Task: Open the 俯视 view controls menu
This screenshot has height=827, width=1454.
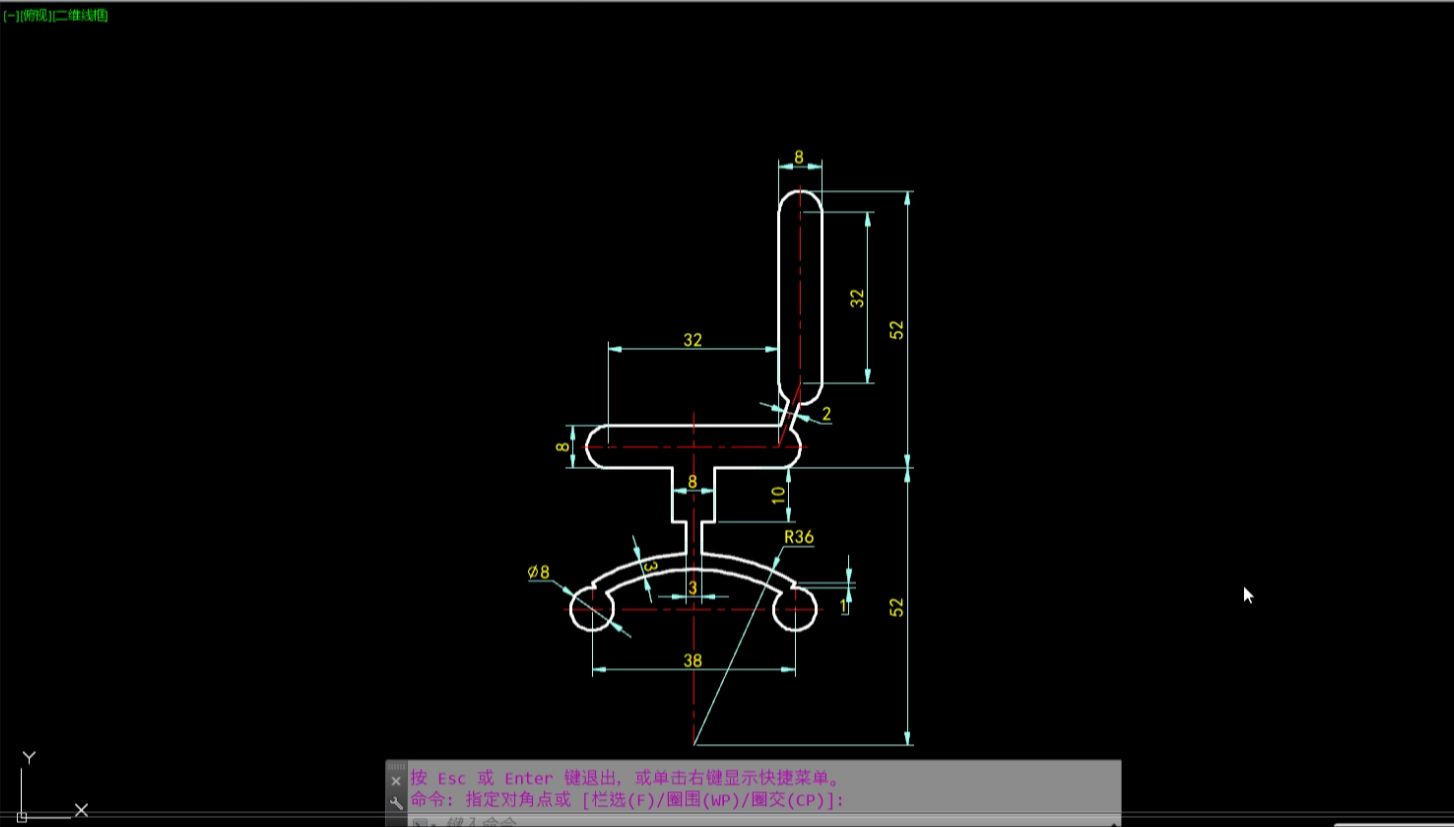Action: pyautogui.click(x=34, y=16)
